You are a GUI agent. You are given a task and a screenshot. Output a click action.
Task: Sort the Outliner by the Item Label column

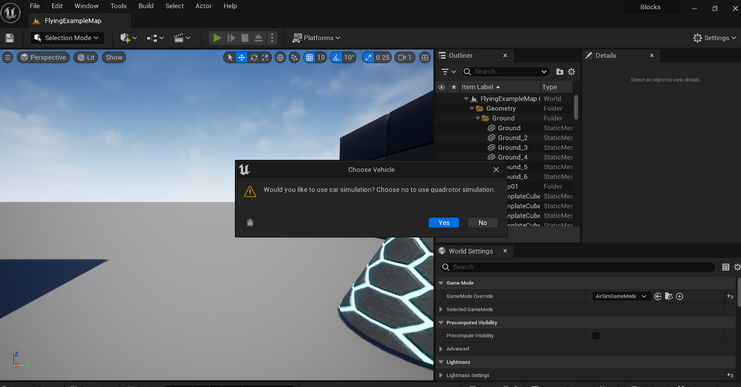pyautogui.click(x=500, y=87)
